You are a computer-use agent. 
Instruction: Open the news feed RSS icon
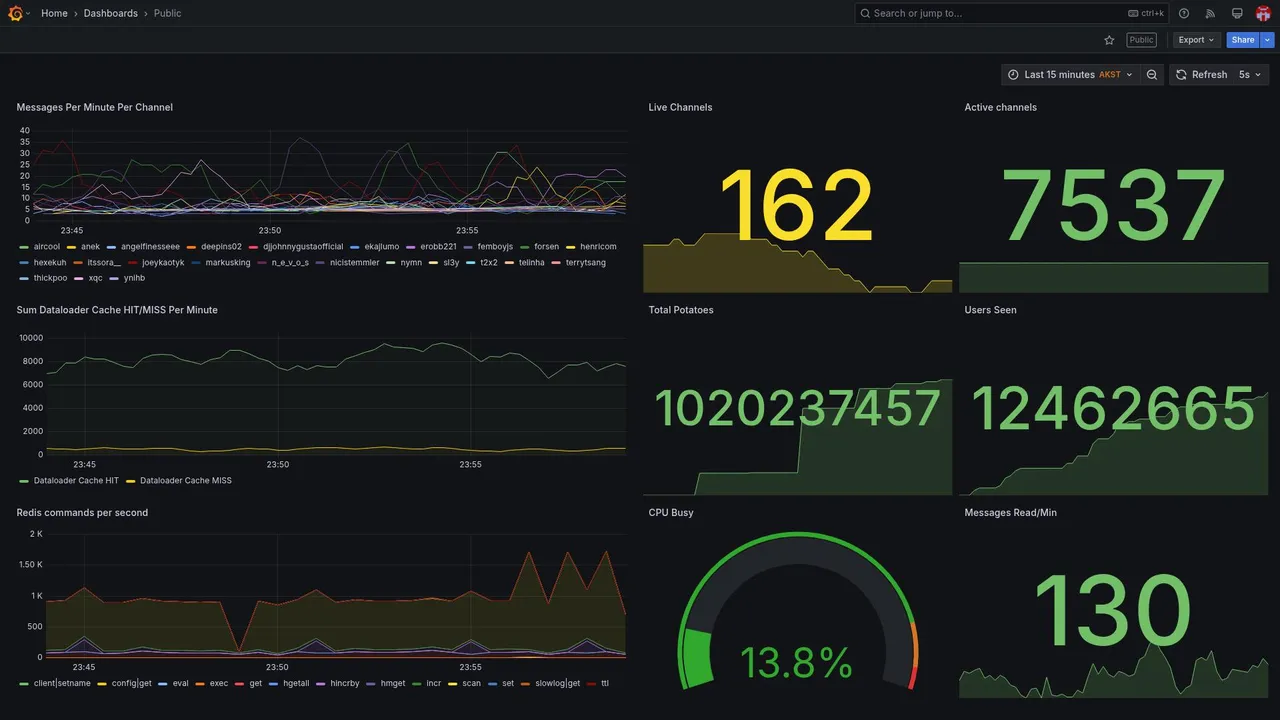pos(1210,13)
